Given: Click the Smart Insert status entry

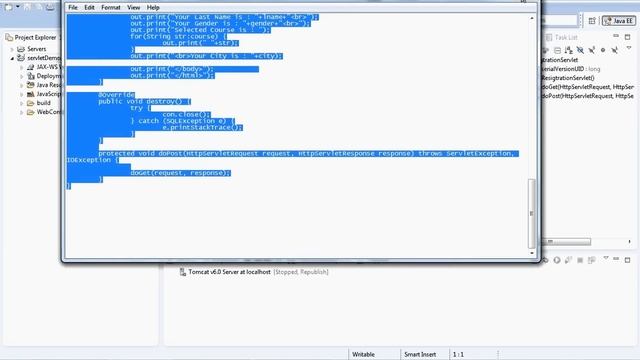Looking at the screenshot, I should pyautogui.click(x=420, y=354).
